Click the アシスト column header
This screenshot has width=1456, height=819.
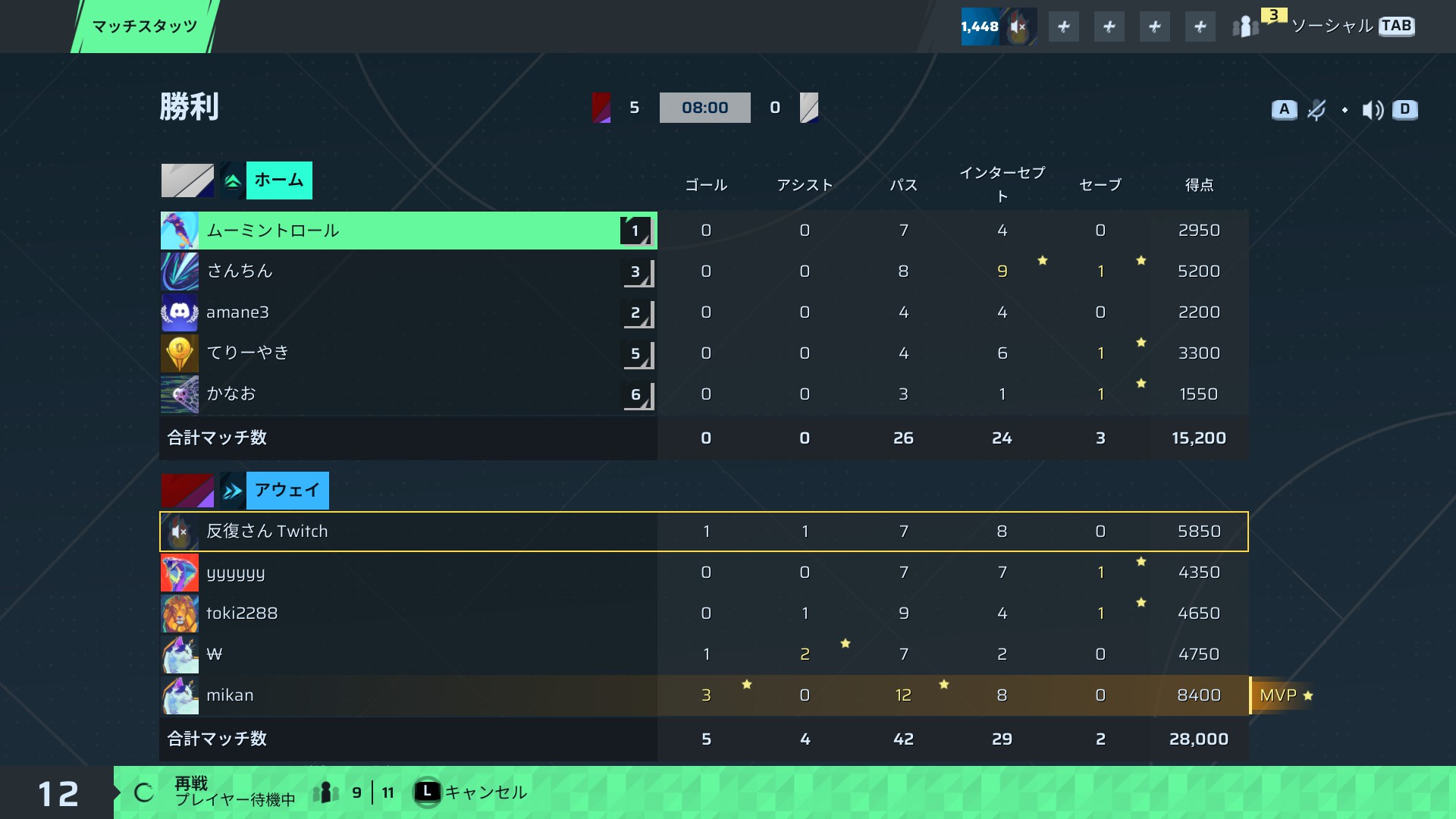(805, 185)
